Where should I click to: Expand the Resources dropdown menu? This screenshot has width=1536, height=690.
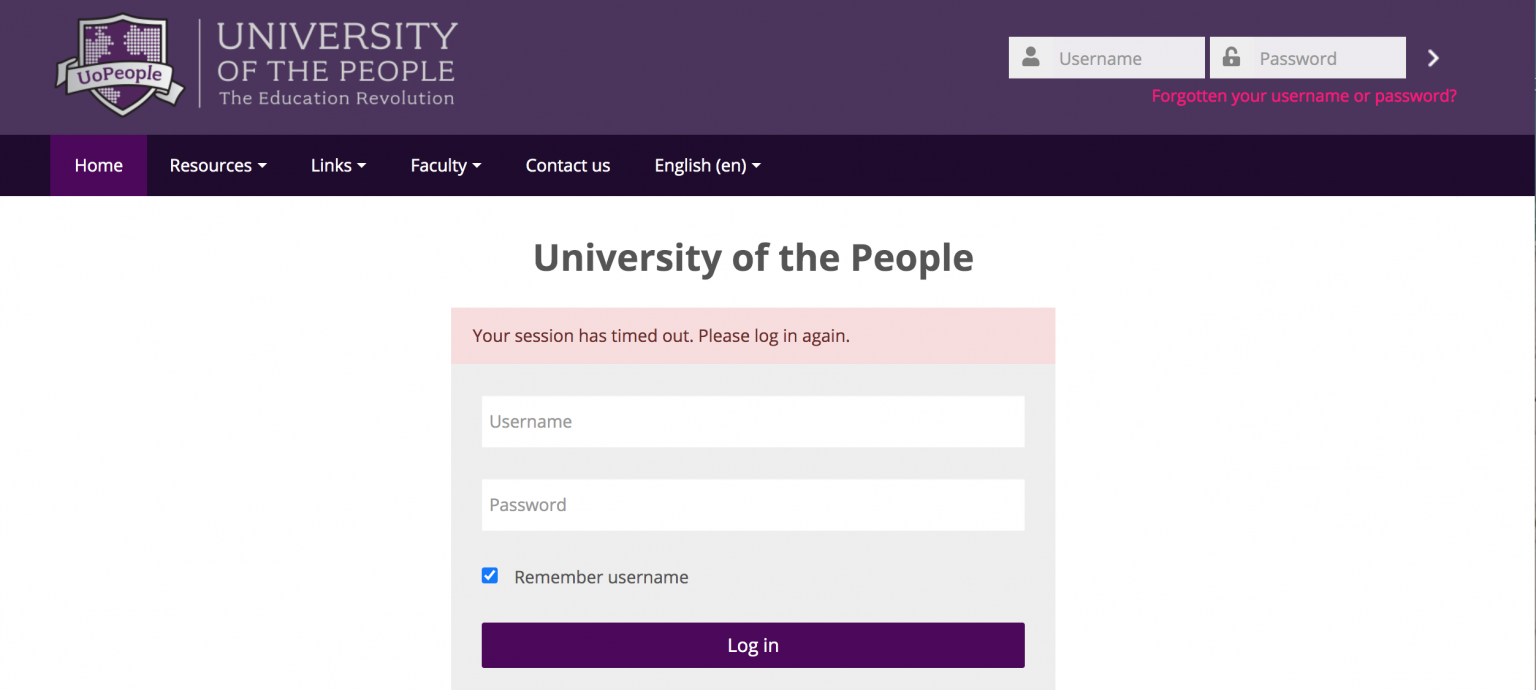[217, 166]
